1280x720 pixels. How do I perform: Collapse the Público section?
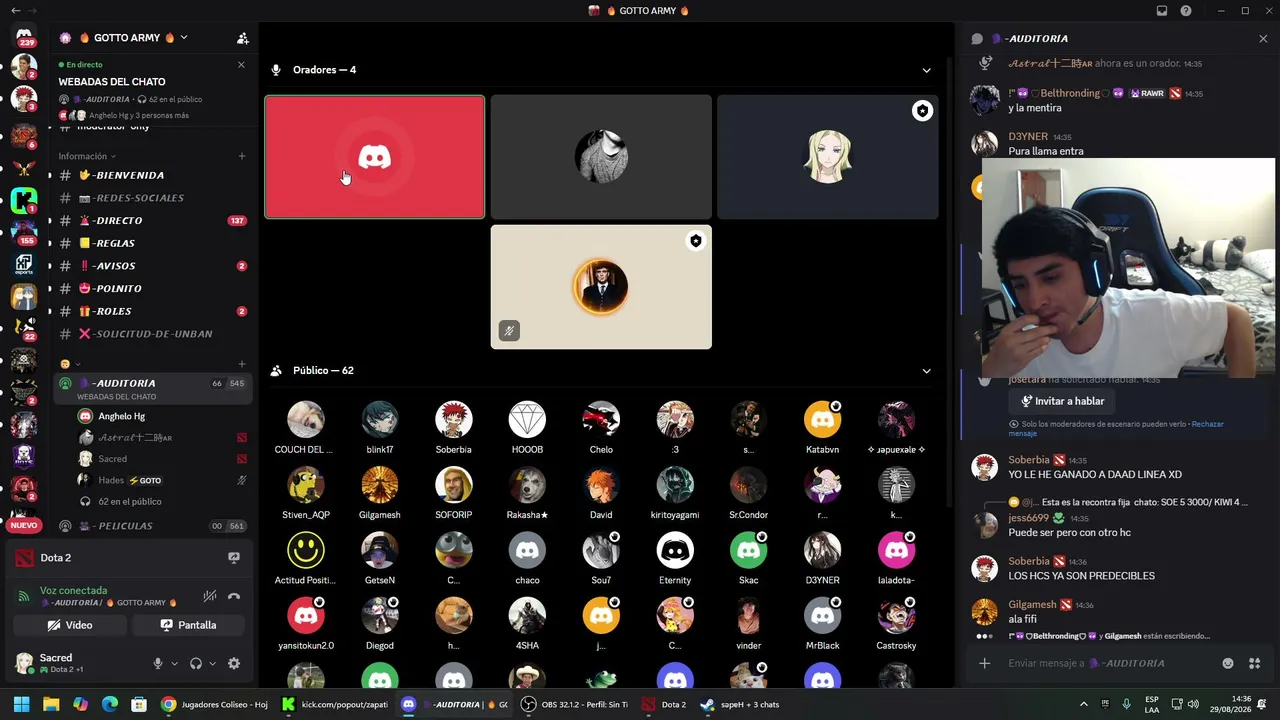pos(926,371)
